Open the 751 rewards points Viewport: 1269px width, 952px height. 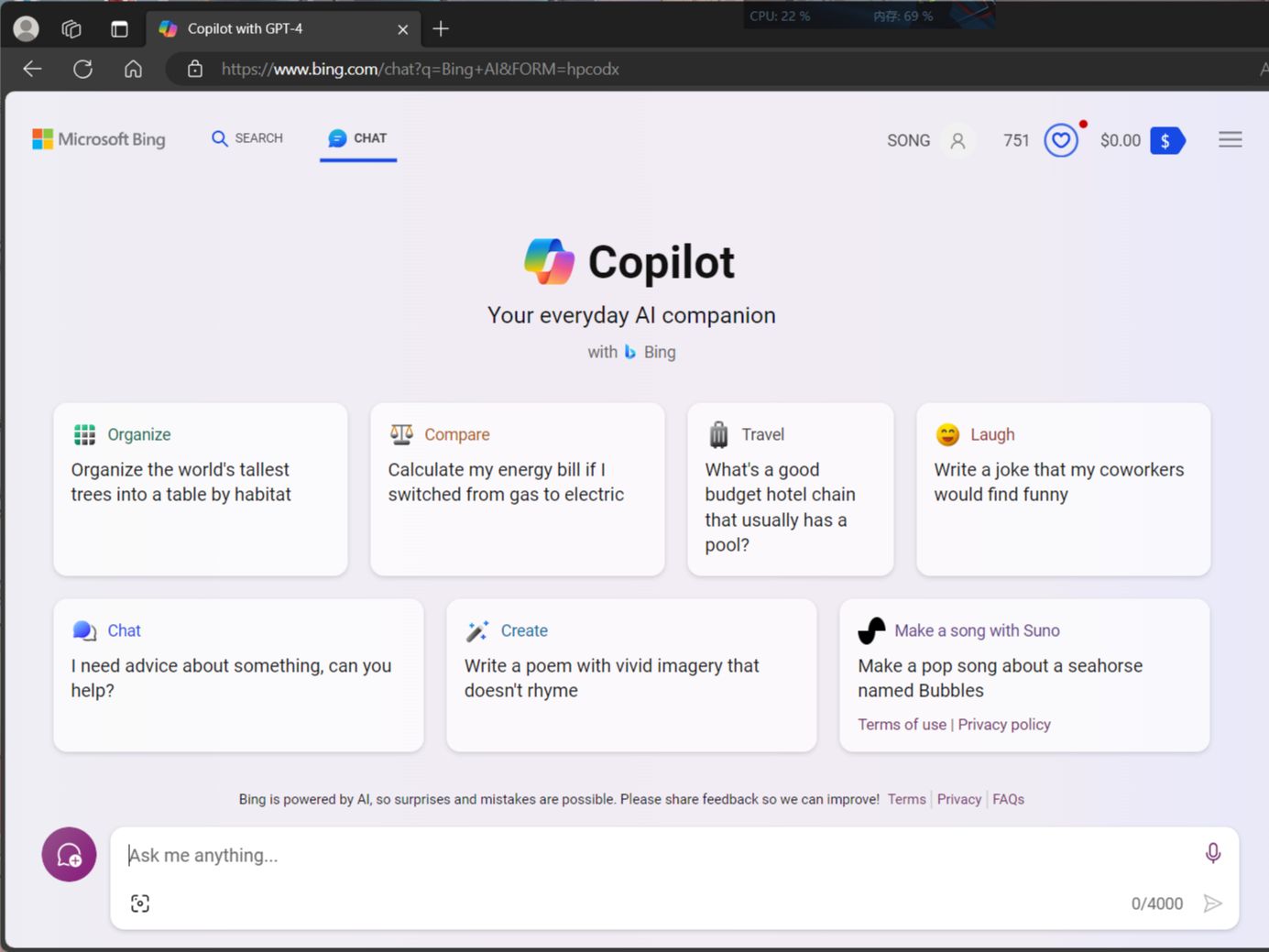pyautogui.click(x=1016, y=140)
